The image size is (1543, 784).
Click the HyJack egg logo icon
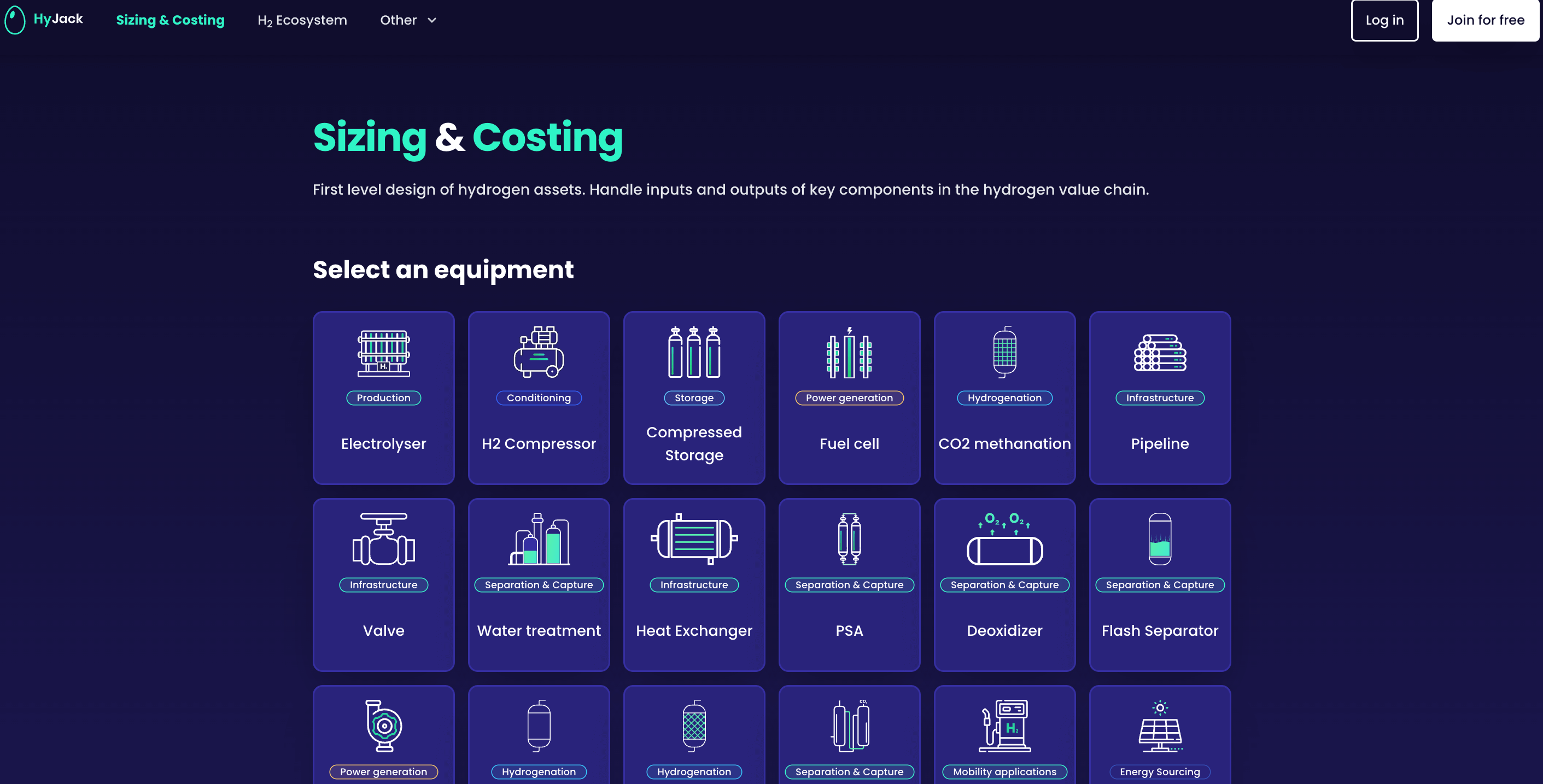(15, 20)
